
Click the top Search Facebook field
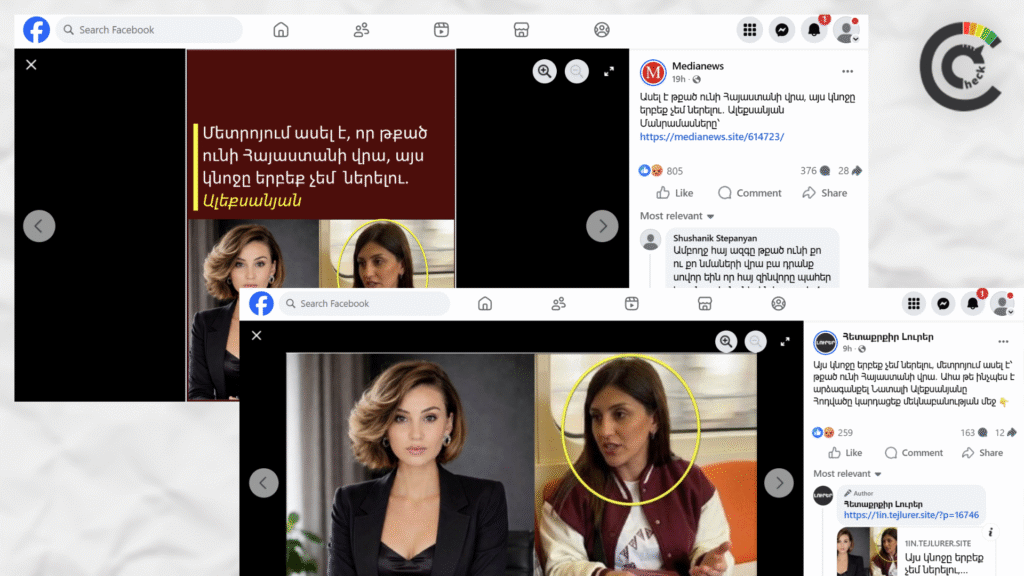pyautogui.click(x=149, y=30)
